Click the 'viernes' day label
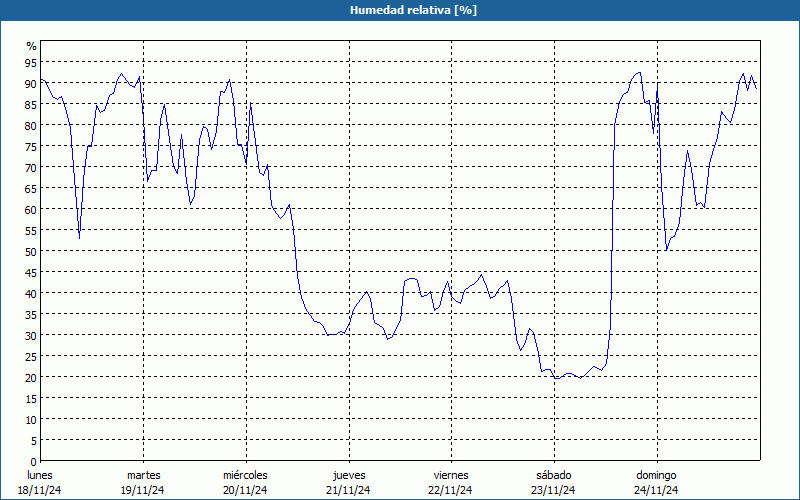 point(451,475)
